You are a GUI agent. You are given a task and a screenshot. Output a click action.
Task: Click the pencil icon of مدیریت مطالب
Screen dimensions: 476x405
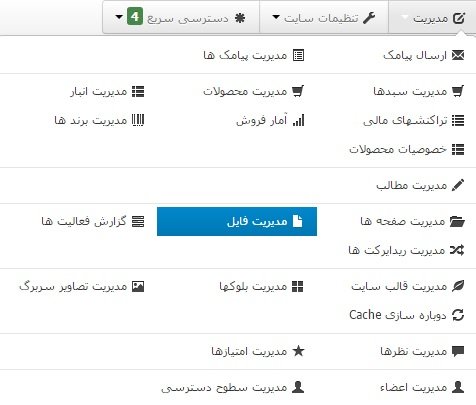point(458,185)
